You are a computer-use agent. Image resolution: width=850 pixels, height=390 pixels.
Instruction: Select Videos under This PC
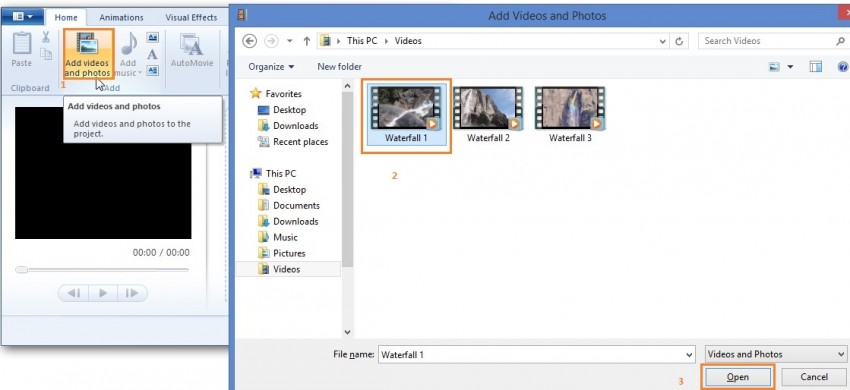click(x=288, y=269)
